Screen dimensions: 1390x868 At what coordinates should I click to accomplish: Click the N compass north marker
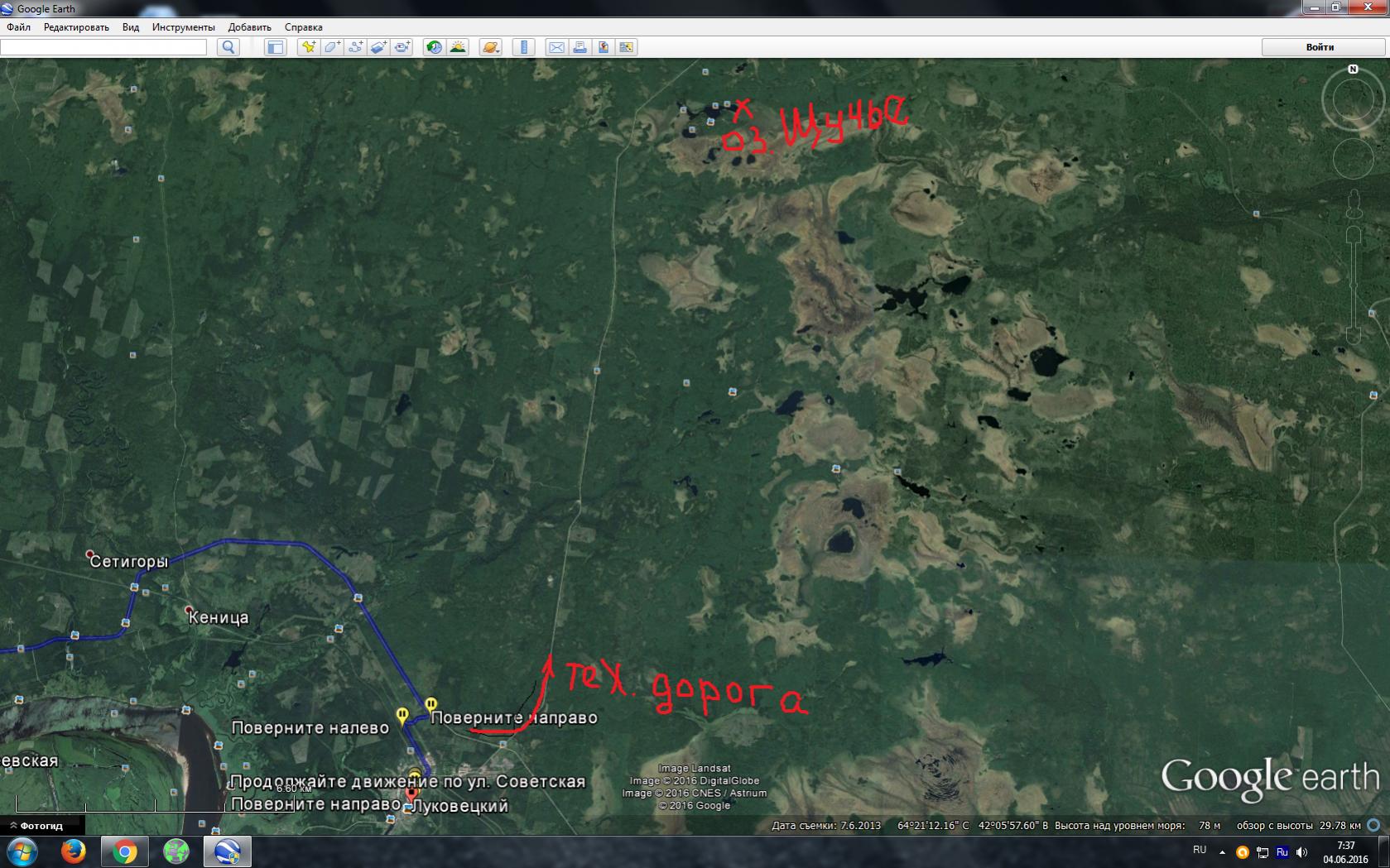(x=1353, y=70)
